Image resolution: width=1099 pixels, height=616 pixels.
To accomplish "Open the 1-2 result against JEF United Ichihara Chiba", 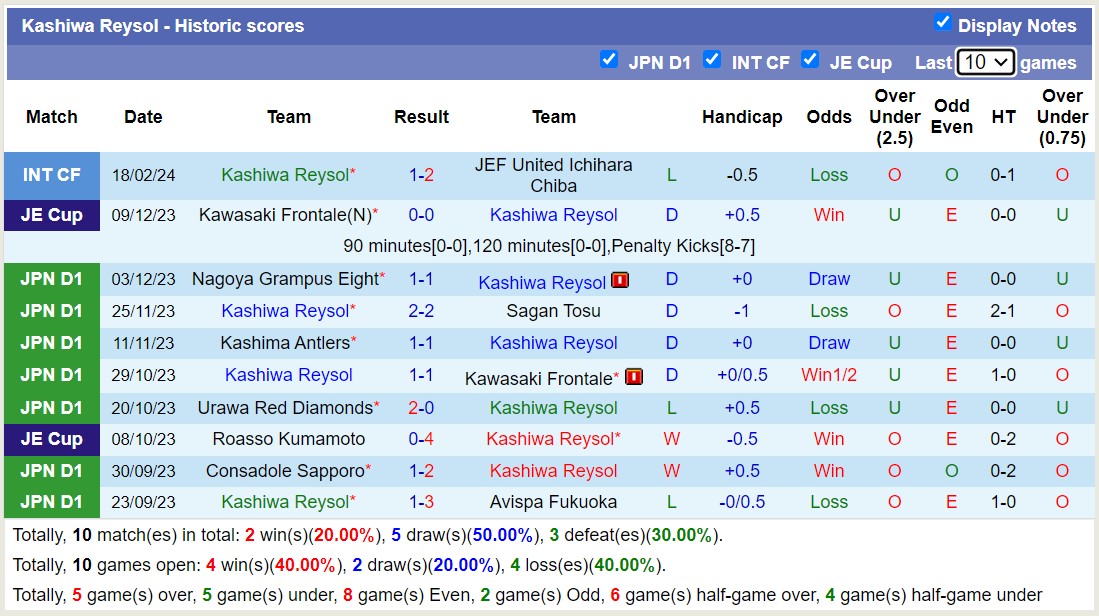I will (x=421, y=175).
